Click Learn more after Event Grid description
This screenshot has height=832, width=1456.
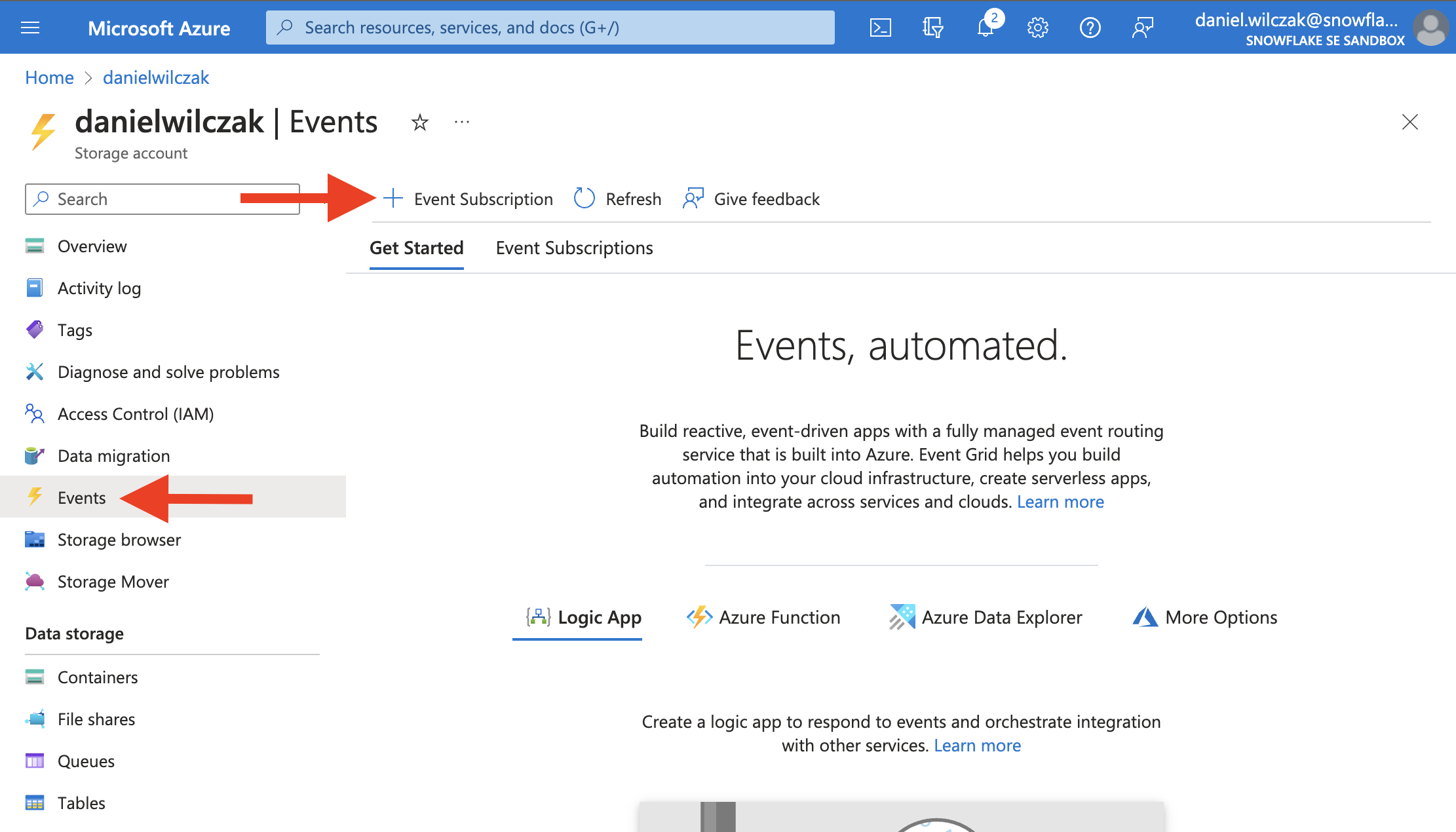pyautogui.click(x=1060, y=502)
